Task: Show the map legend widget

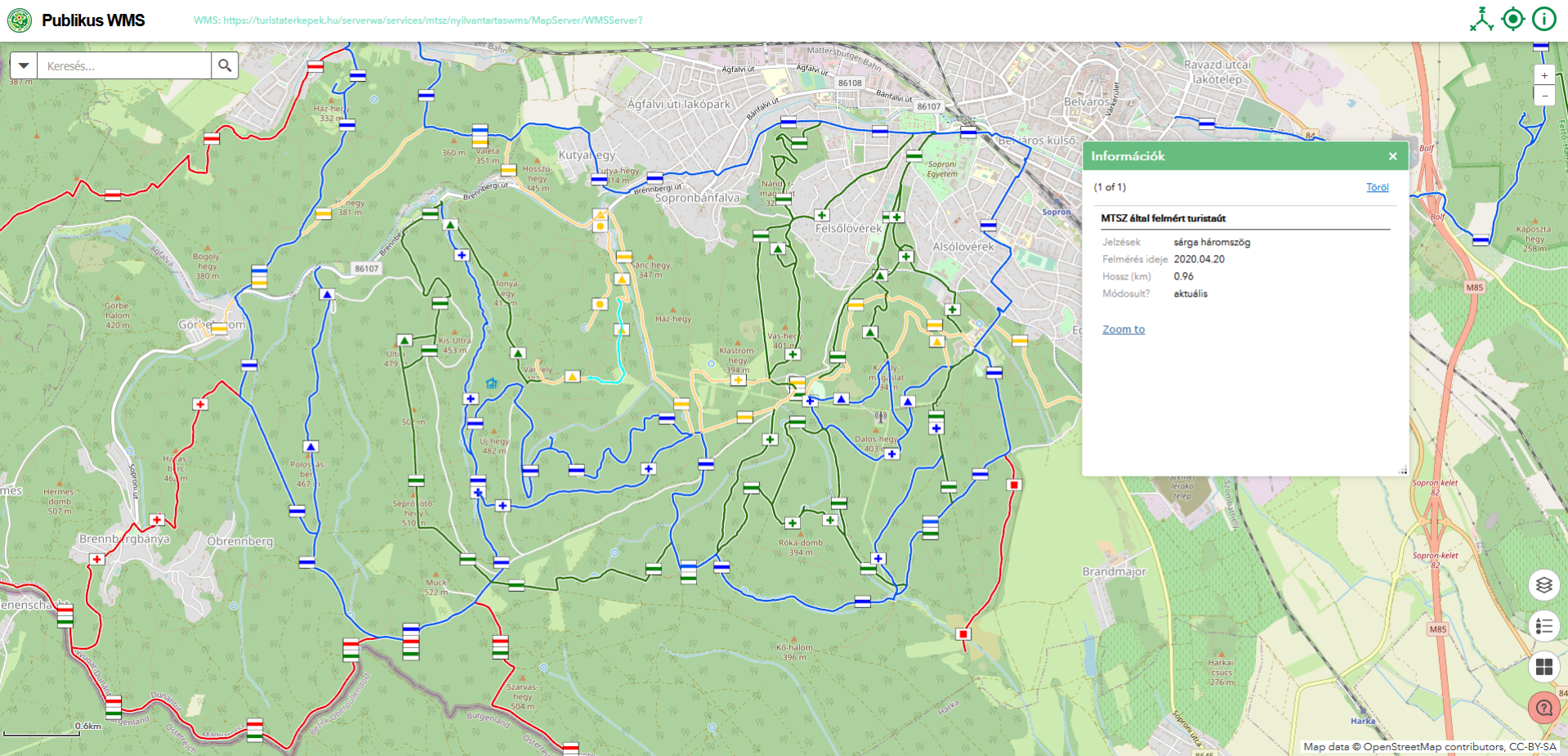Action: (x=1543, y=626)
